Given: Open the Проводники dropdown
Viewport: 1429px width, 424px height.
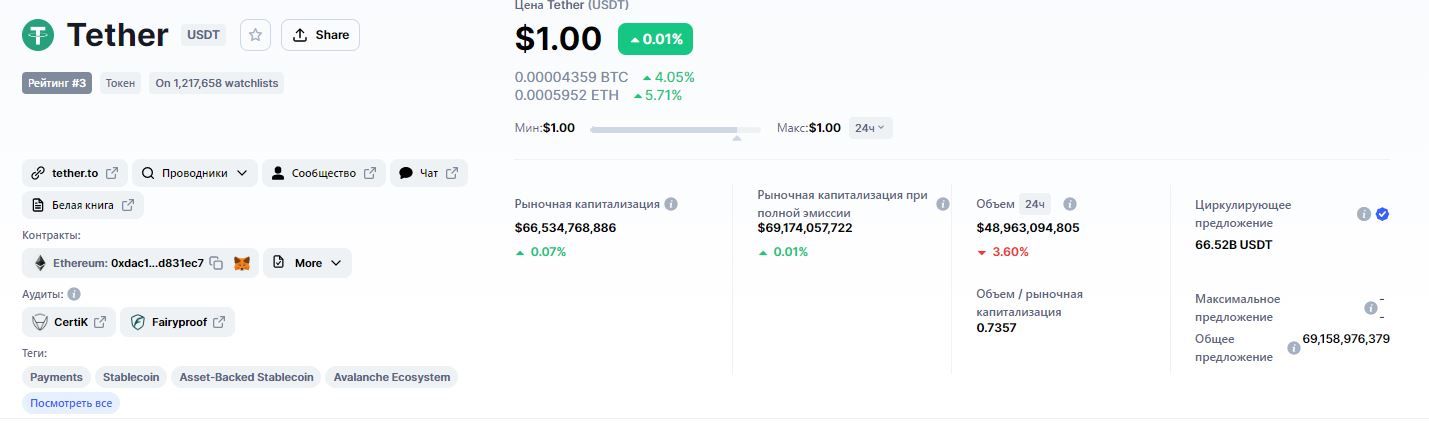Looking at the screenshot, I should [x=195, y=173].
